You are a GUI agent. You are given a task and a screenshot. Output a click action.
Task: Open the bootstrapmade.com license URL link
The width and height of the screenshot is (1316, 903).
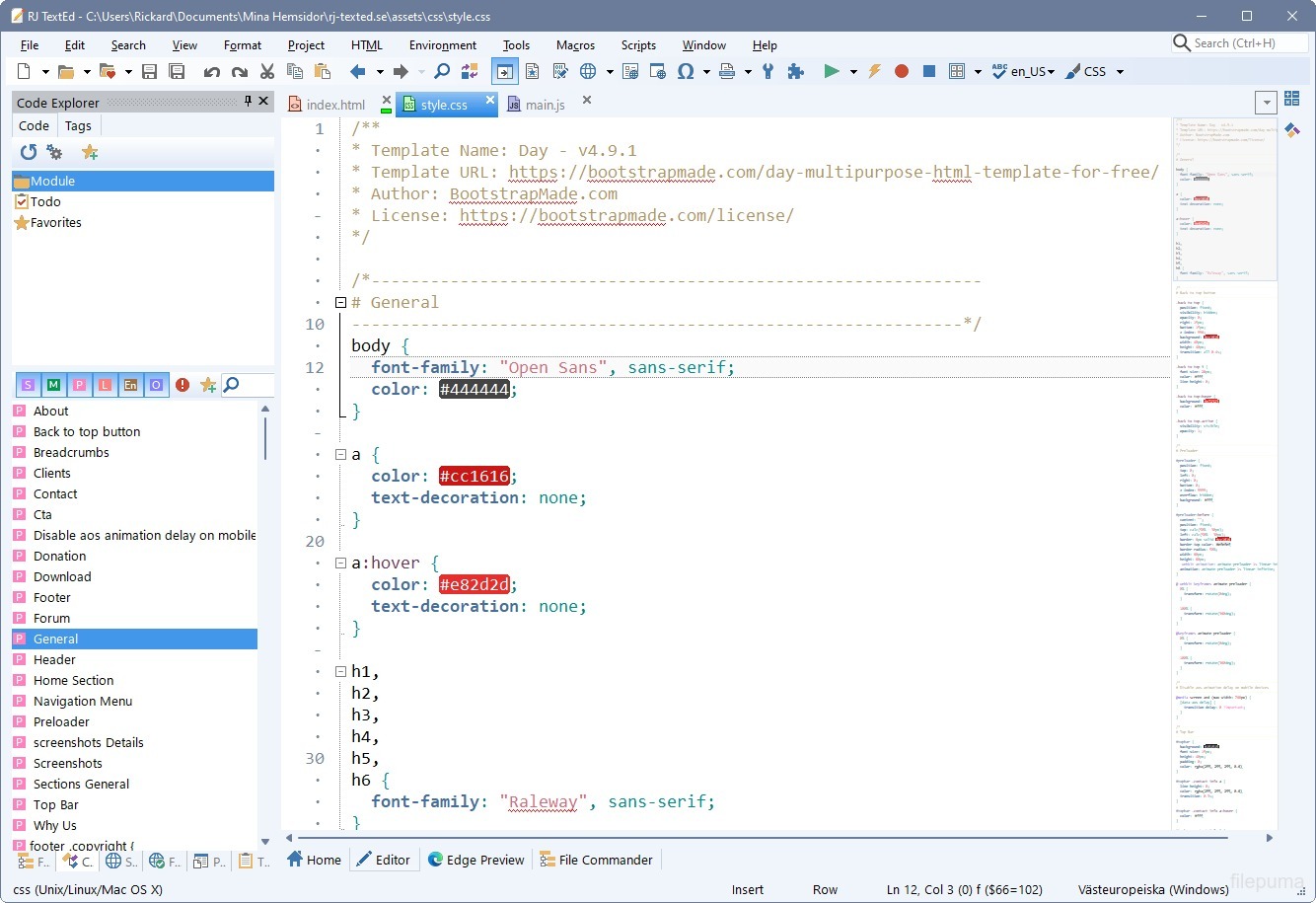(625, 215)
